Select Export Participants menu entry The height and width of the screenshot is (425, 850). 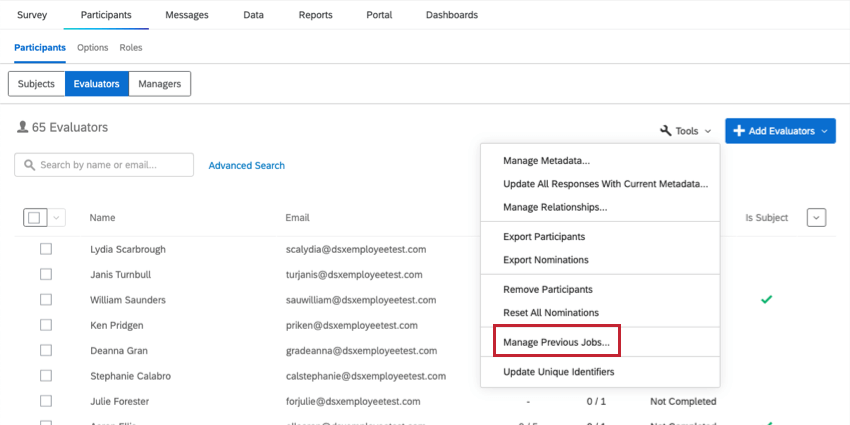(544, 236)
